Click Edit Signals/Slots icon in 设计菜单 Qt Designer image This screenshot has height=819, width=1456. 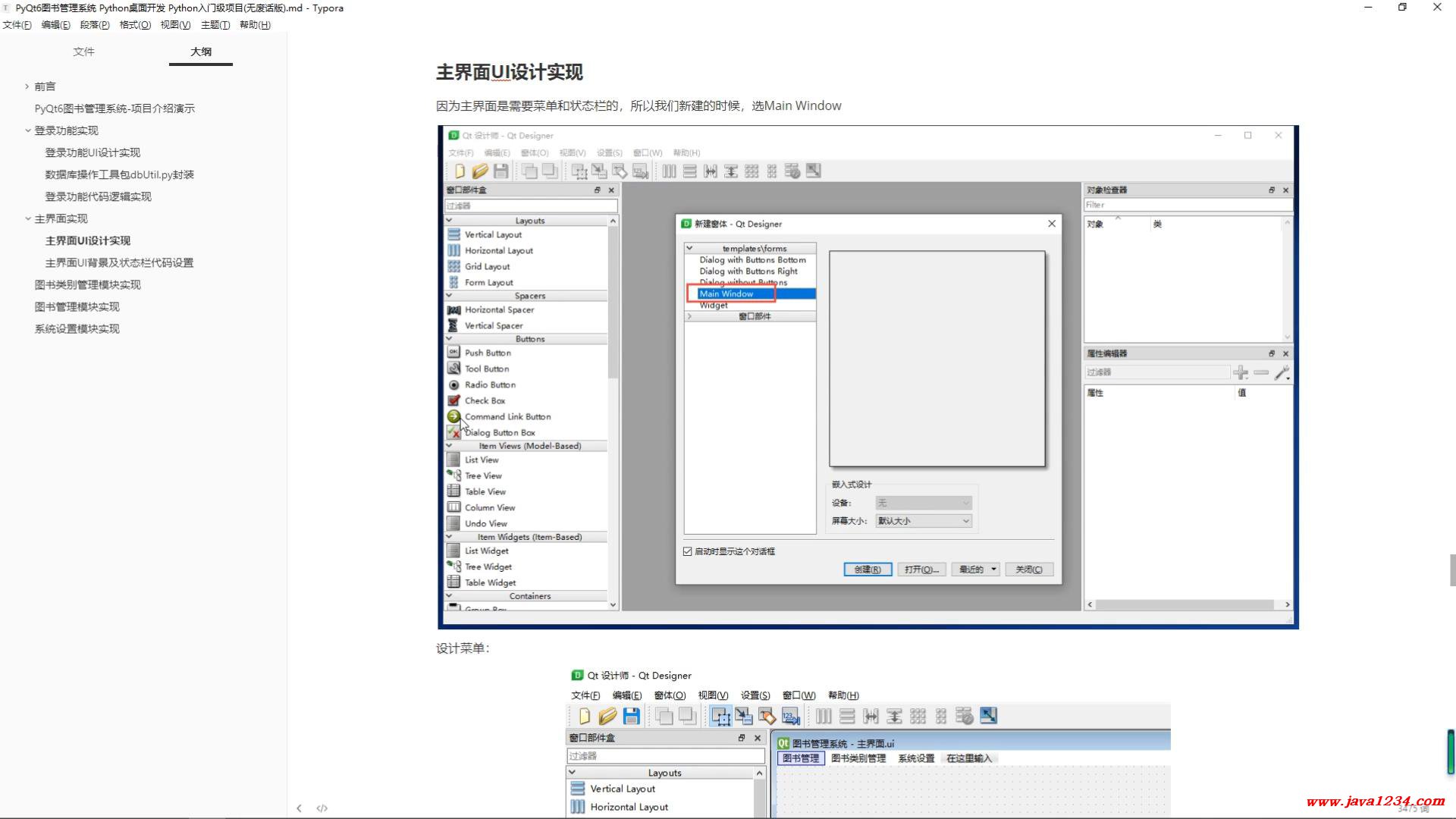point(744,716)
